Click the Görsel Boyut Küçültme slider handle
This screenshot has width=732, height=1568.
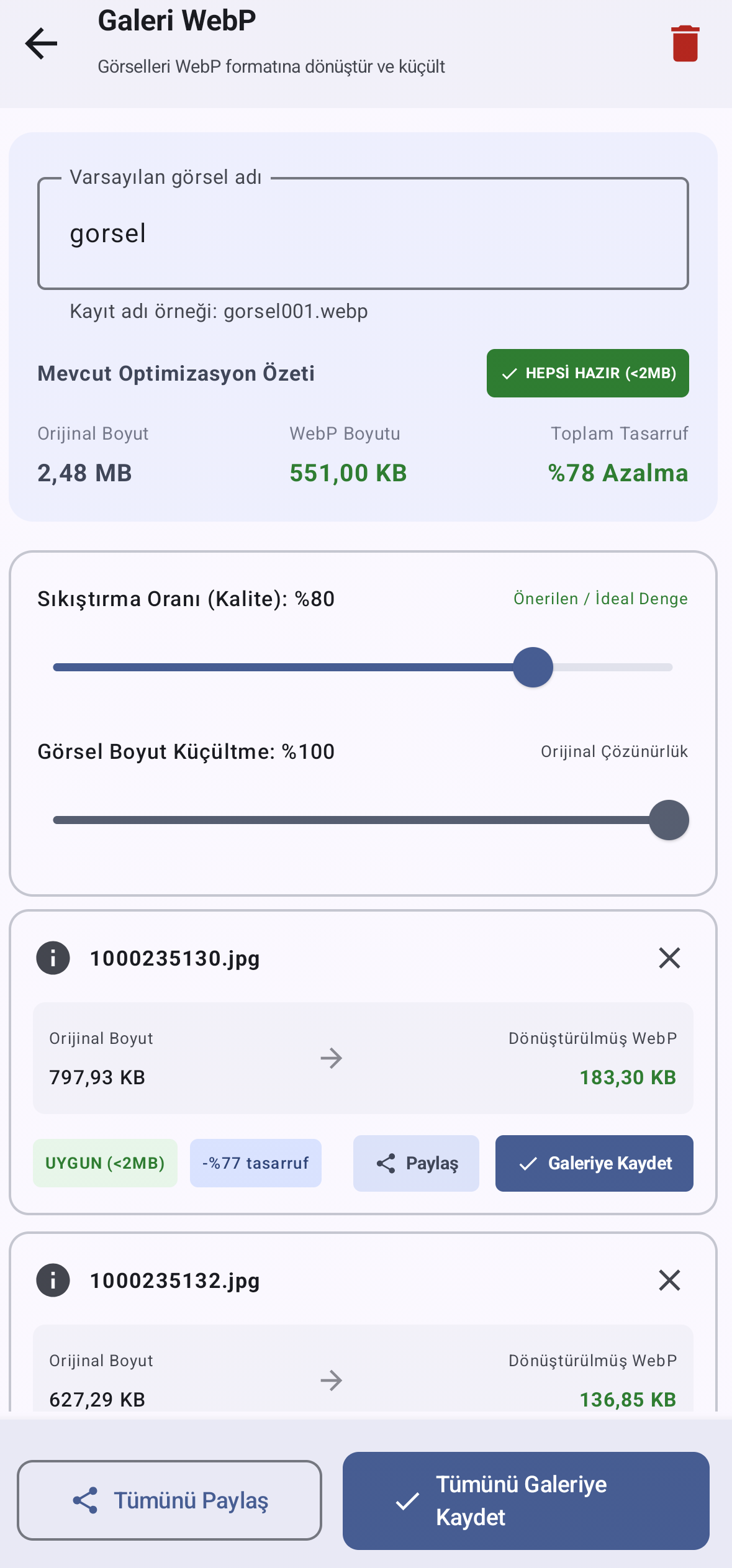(x=669, y=820)
